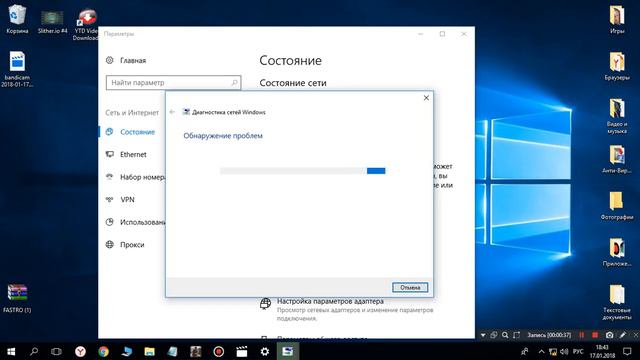Open the Bandicam recorder dropdown arrow
The height and width of the screenshot is (360, 640).
coord(483,335)
